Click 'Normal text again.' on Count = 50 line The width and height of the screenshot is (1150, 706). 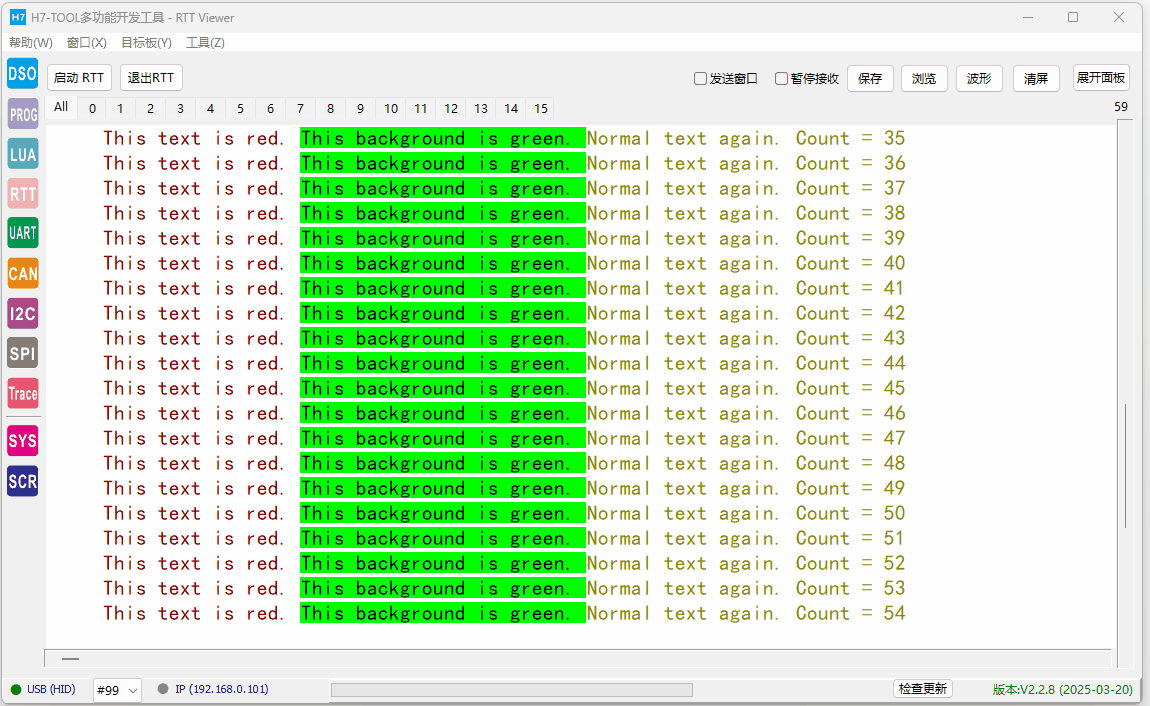[x=683, y=513]
